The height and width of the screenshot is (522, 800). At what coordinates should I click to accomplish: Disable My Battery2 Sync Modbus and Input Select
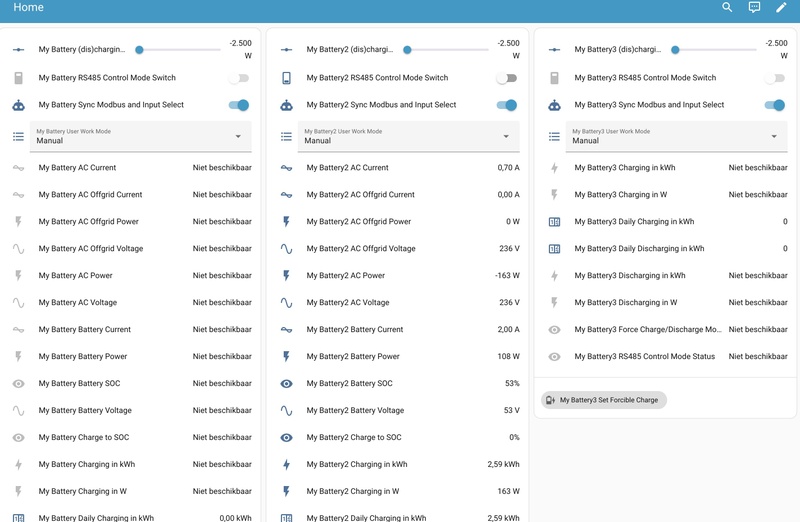tap(507, 105)
